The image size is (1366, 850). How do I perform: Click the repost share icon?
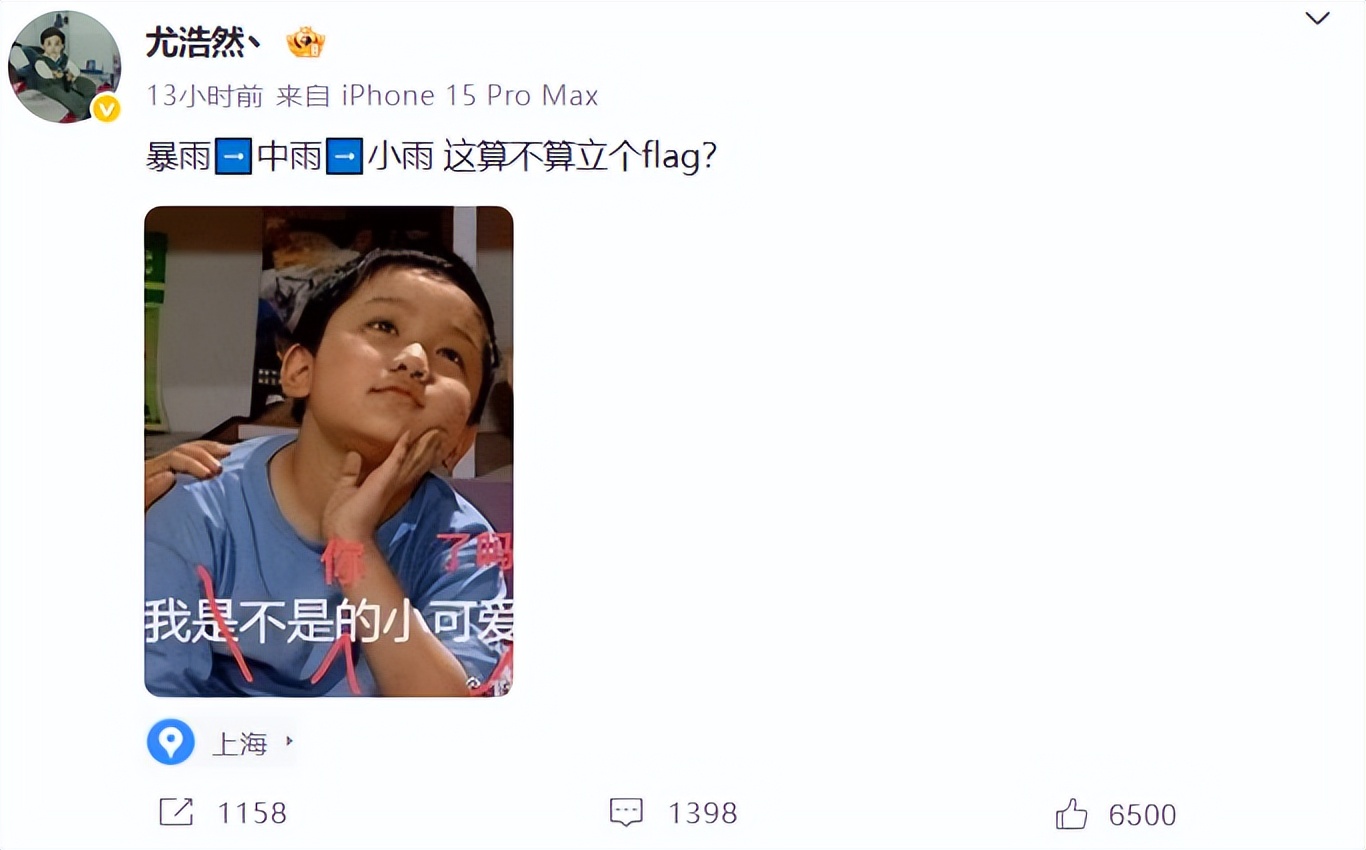[x=176, y=812]
